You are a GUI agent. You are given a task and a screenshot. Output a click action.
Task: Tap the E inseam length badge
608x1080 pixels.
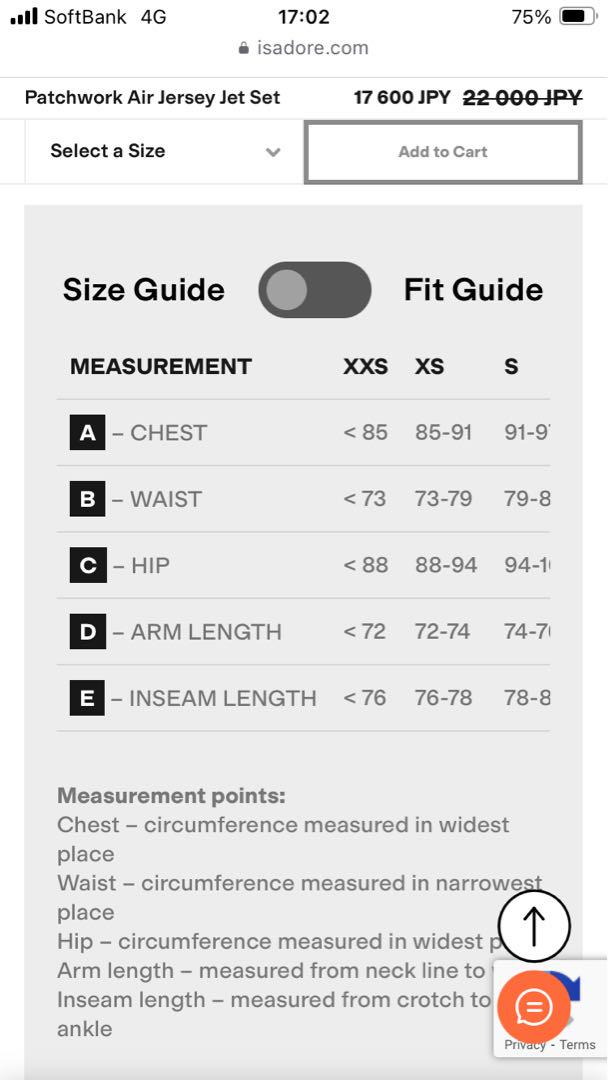(x=87, y=698)
